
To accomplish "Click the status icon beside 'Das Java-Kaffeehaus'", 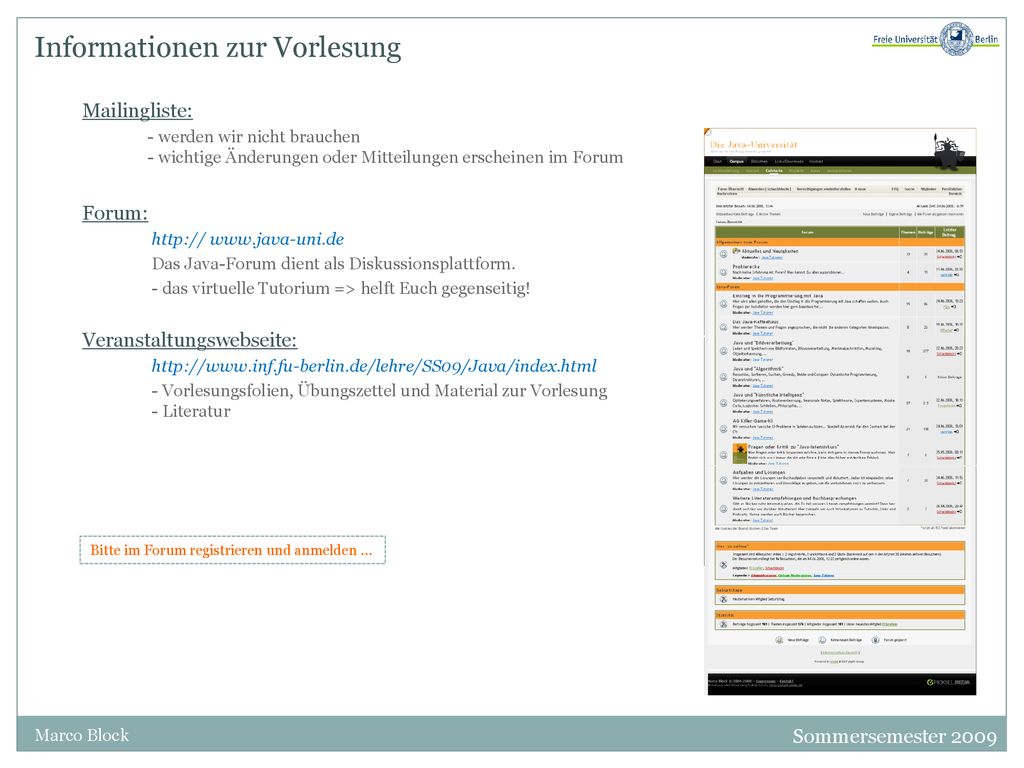I will pyautogui.click(x=723, y=327).
